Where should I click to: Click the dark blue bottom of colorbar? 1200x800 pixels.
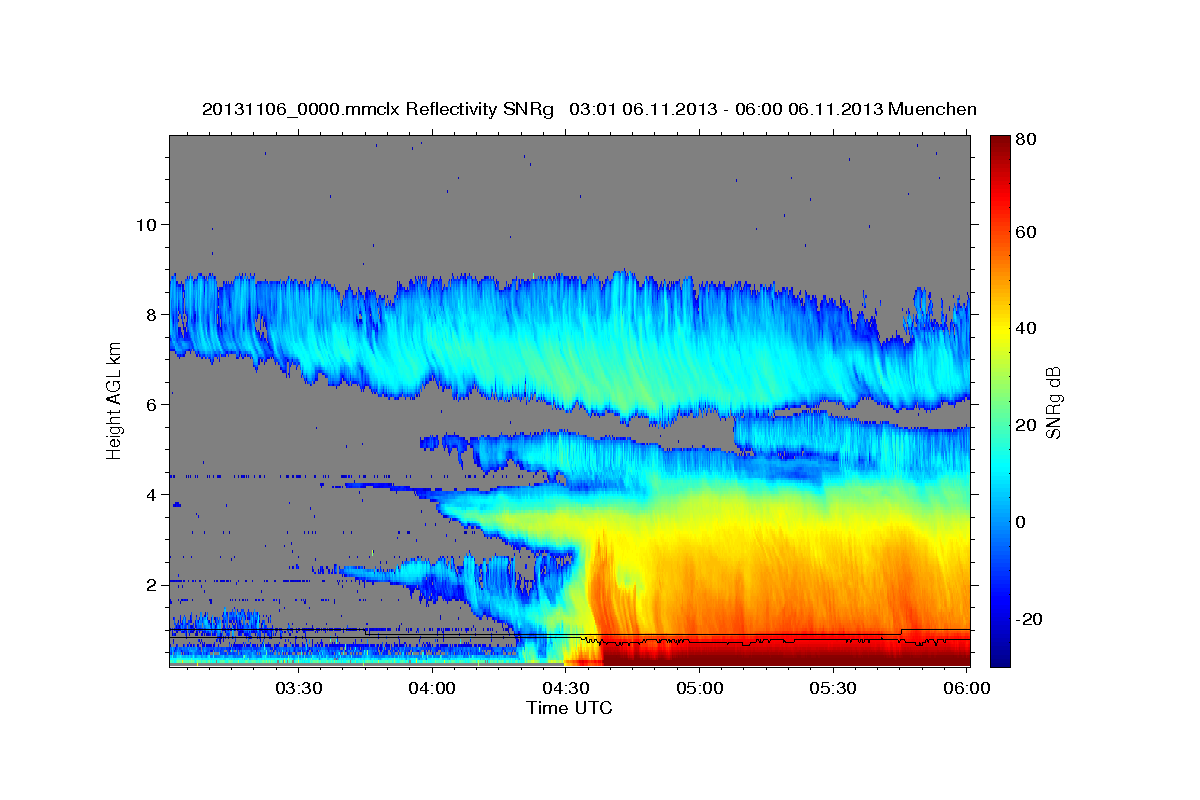point(1000,655)
